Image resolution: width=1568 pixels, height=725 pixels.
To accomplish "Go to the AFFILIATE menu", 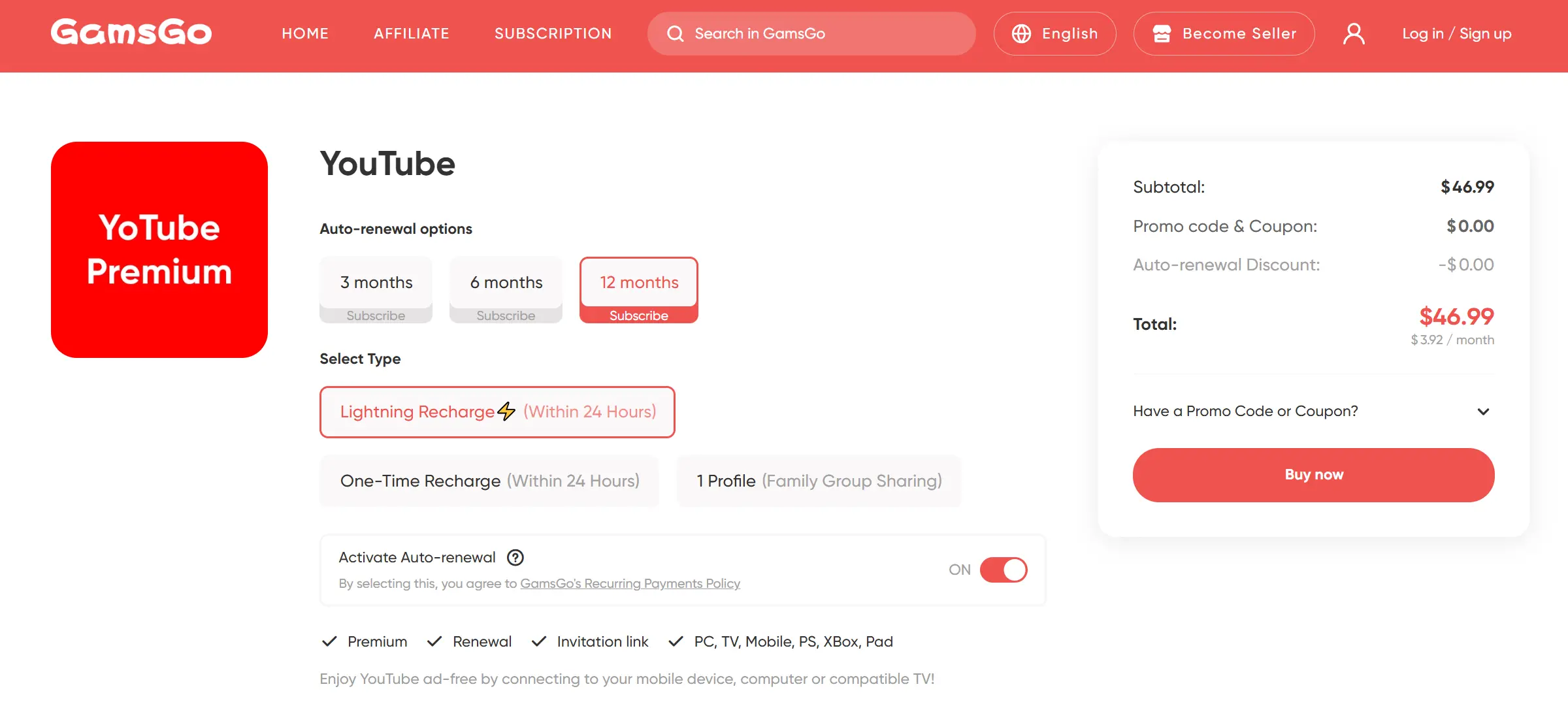I will [412, 33].
